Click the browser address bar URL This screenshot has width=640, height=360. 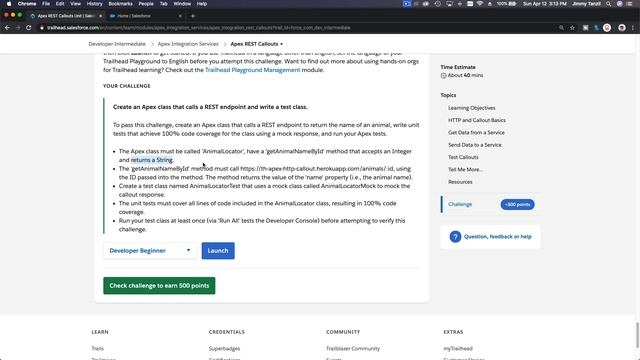(198, 28)
